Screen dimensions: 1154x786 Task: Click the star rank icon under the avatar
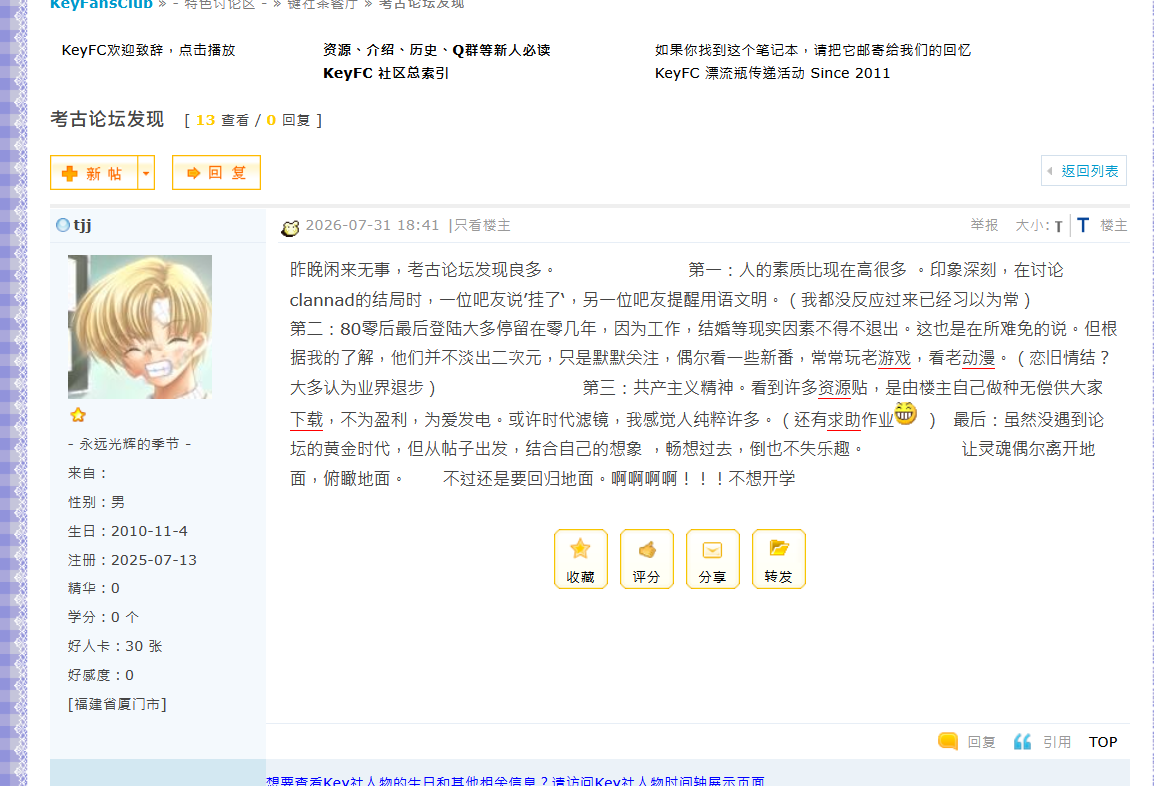tap(78, 415)
